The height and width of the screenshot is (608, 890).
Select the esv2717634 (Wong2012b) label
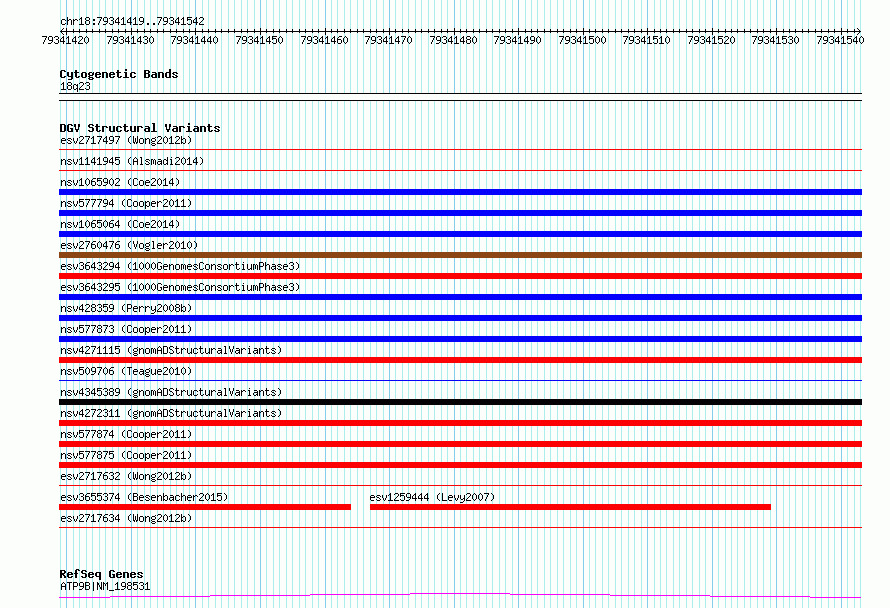point(126,518)
